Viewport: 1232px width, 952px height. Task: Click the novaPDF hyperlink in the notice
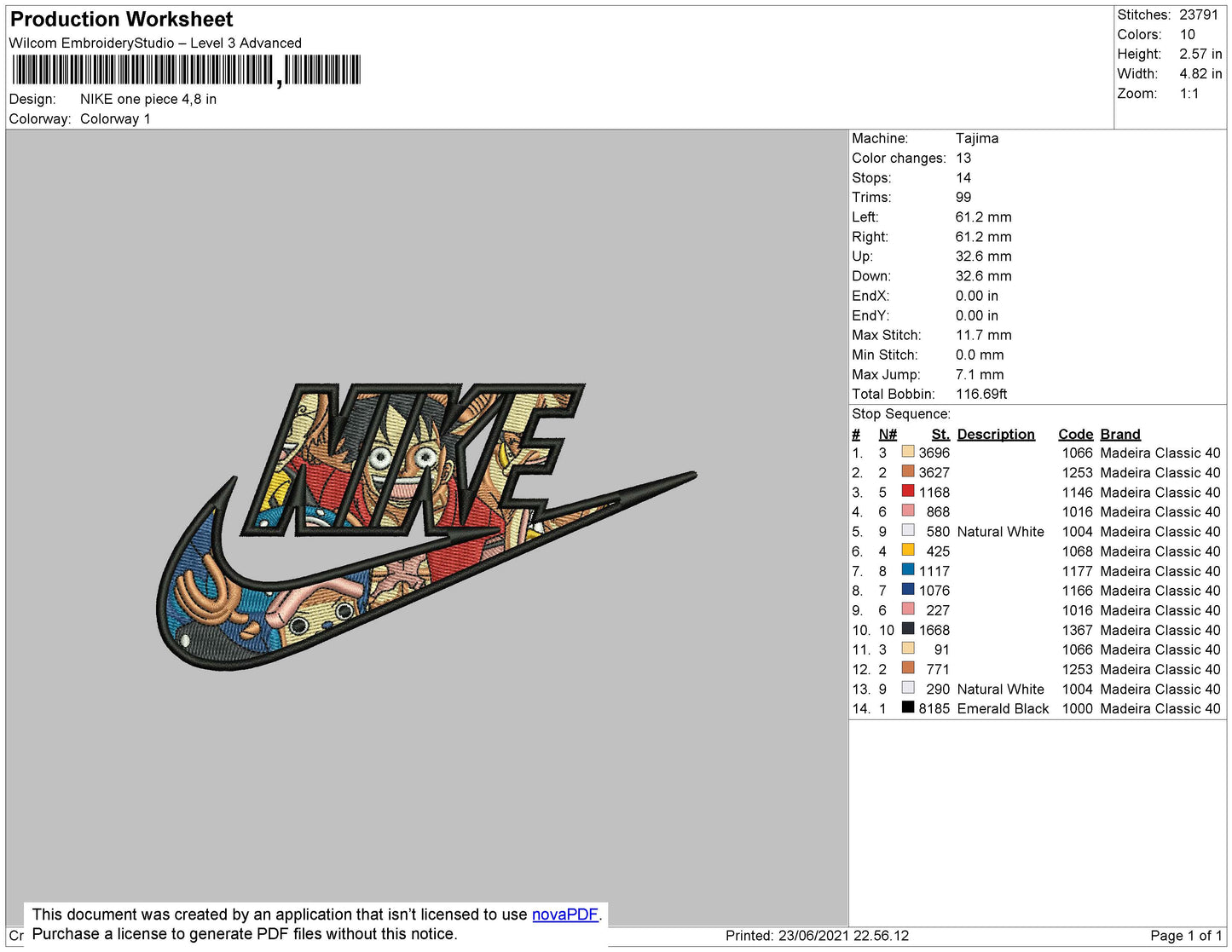point(564,914)
